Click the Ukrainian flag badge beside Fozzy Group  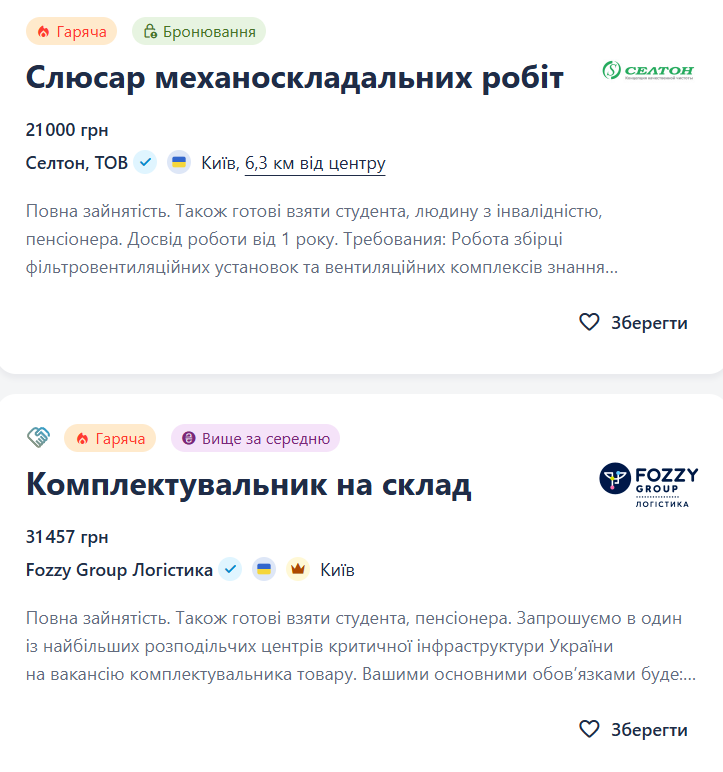[x=264, y=570]
